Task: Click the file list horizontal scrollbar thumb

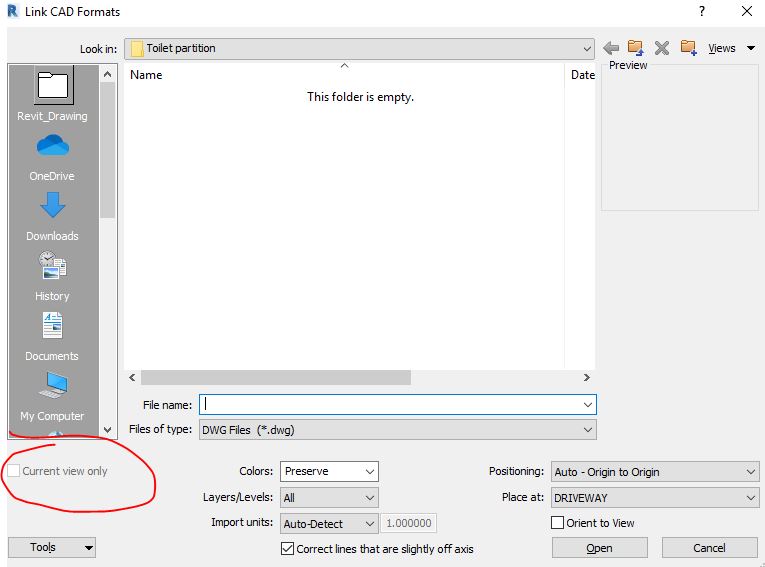Action: click(276, 377)
